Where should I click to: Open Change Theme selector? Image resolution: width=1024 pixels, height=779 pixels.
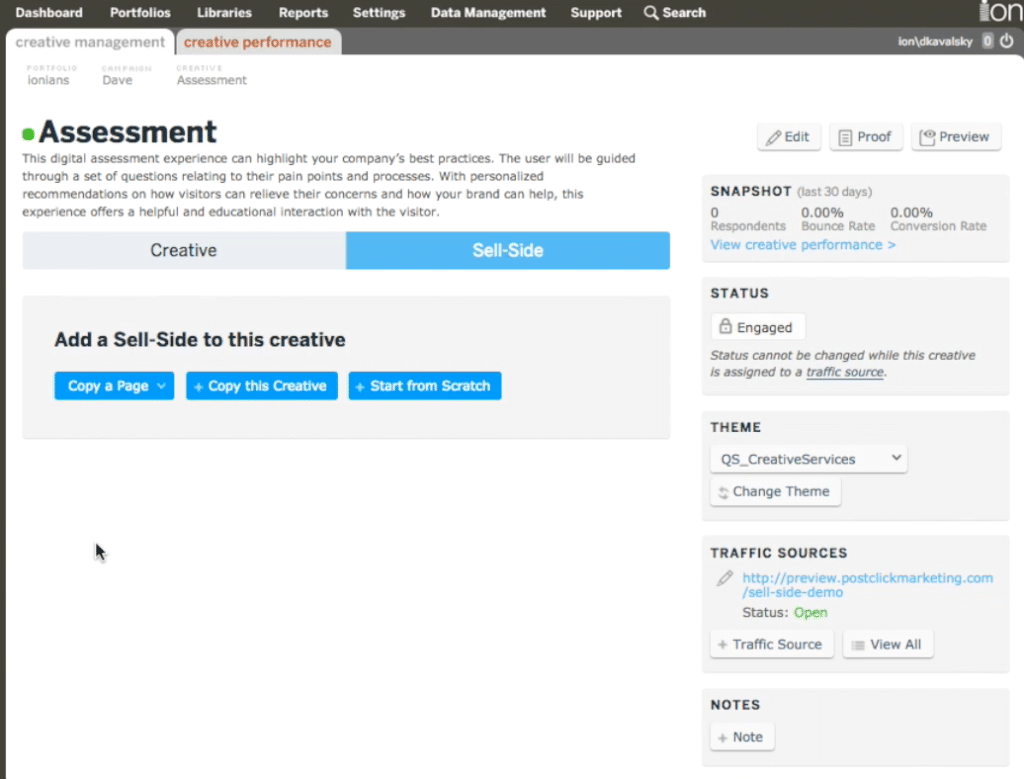pos(775,491)
